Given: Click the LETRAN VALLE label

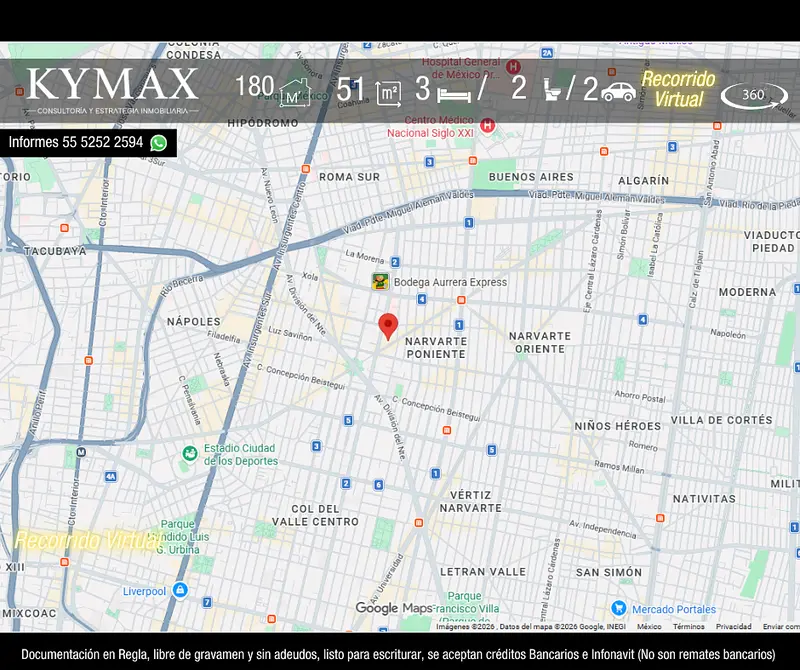Looking at the screenshot, I should point(483,572).
